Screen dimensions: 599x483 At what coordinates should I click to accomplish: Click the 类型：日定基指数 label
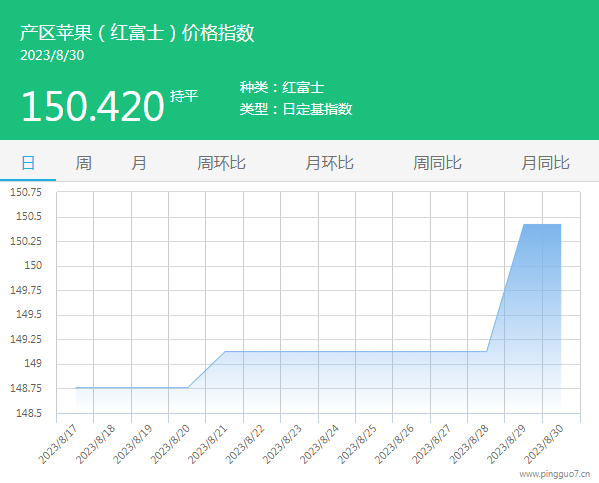coord(296,109)
